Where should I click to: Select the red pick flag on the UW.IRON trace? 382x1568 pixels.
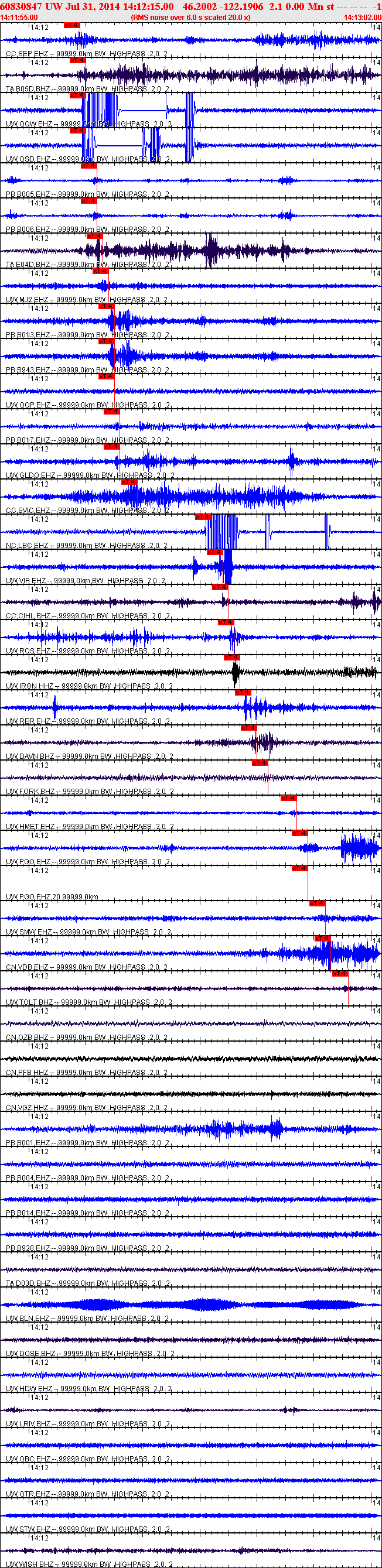click(x=231, y=658)
